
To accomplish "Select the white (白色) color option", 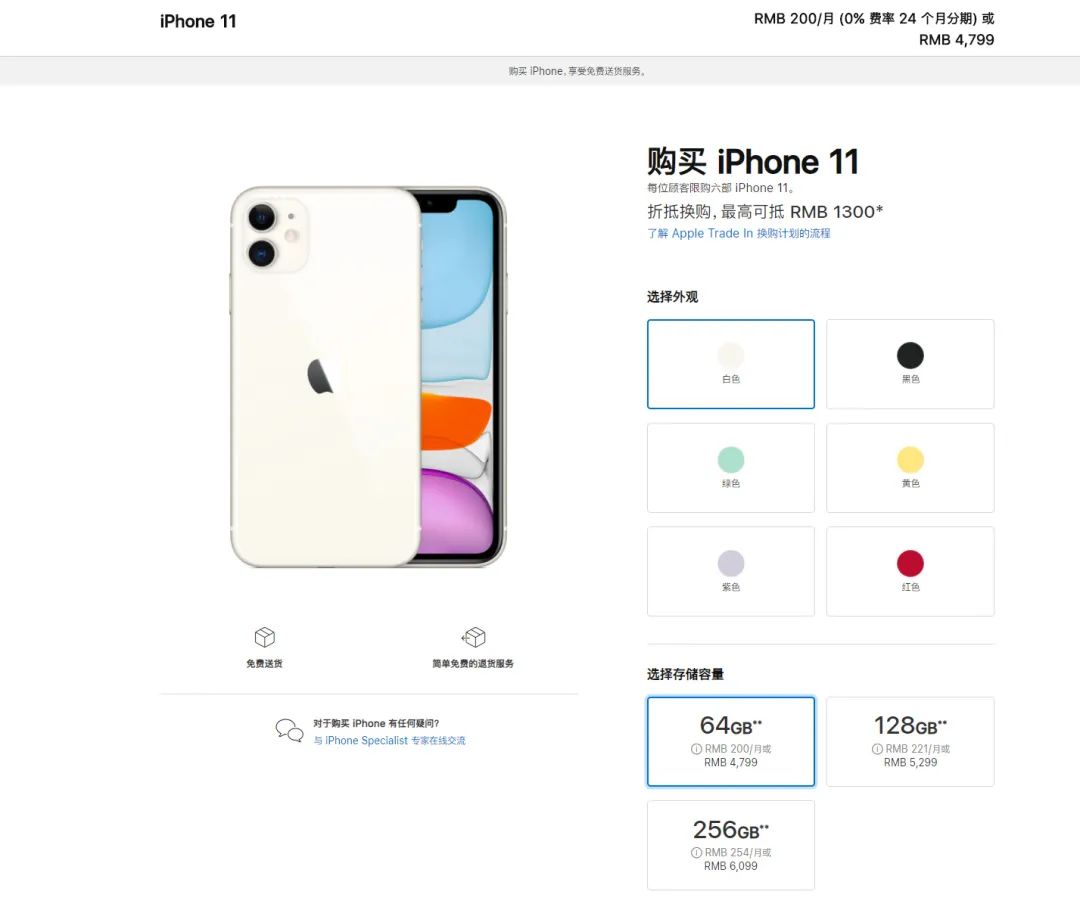I will click(731, 364).
